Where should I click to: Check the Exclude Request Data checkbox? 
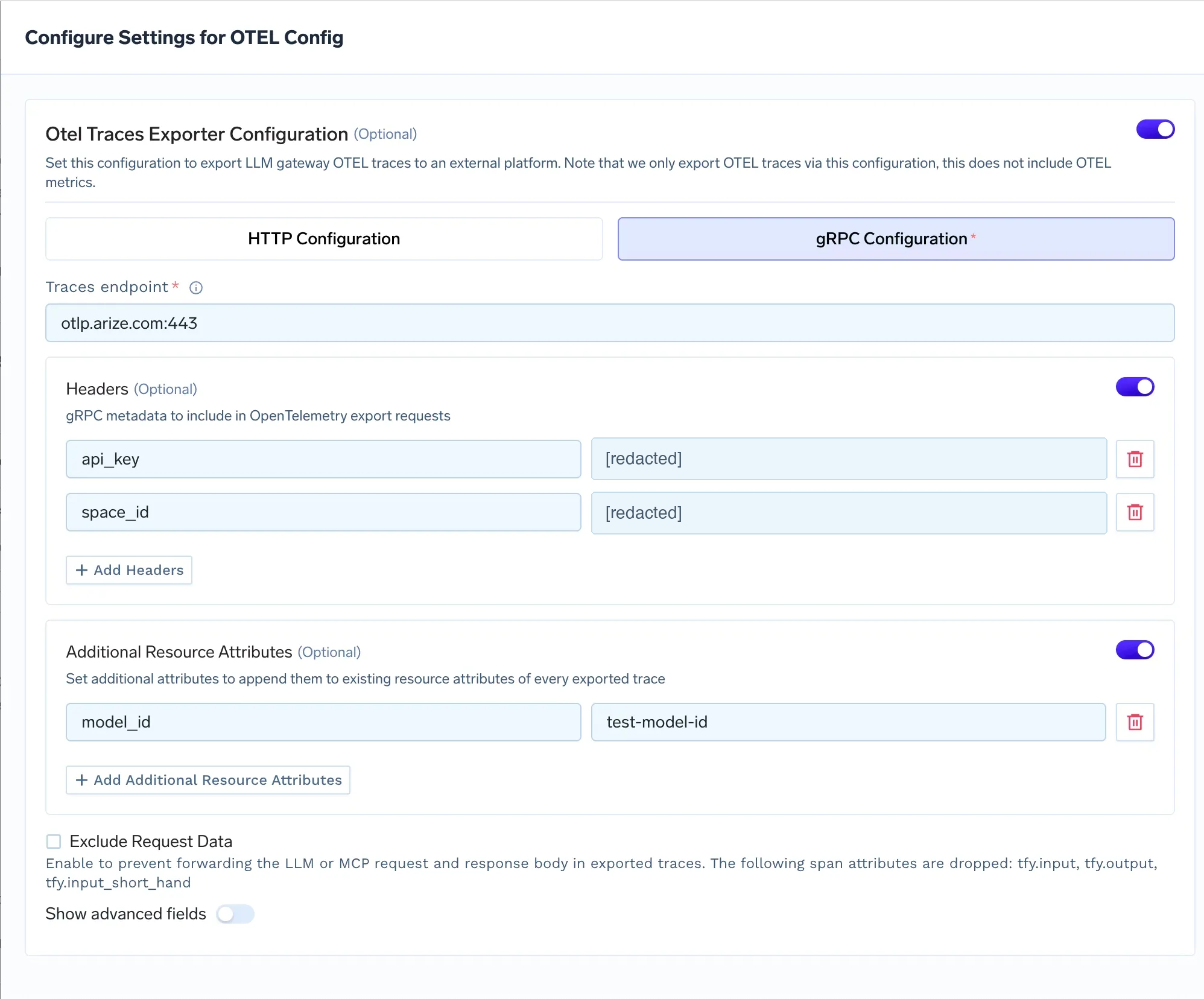click(x=54, y=842)
